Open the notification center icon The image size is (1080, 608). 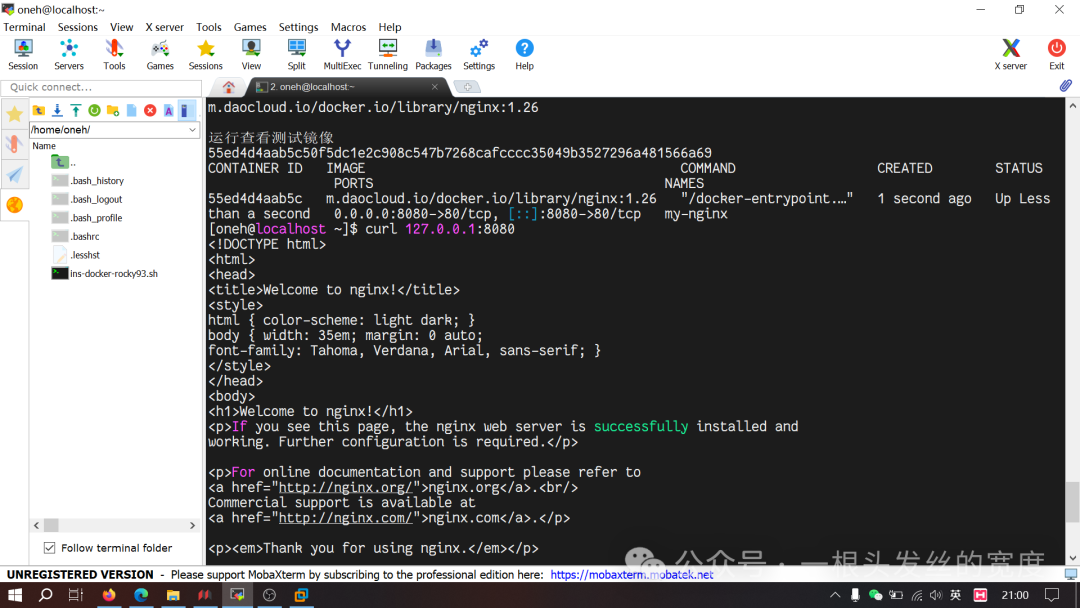click(1052, 595)
